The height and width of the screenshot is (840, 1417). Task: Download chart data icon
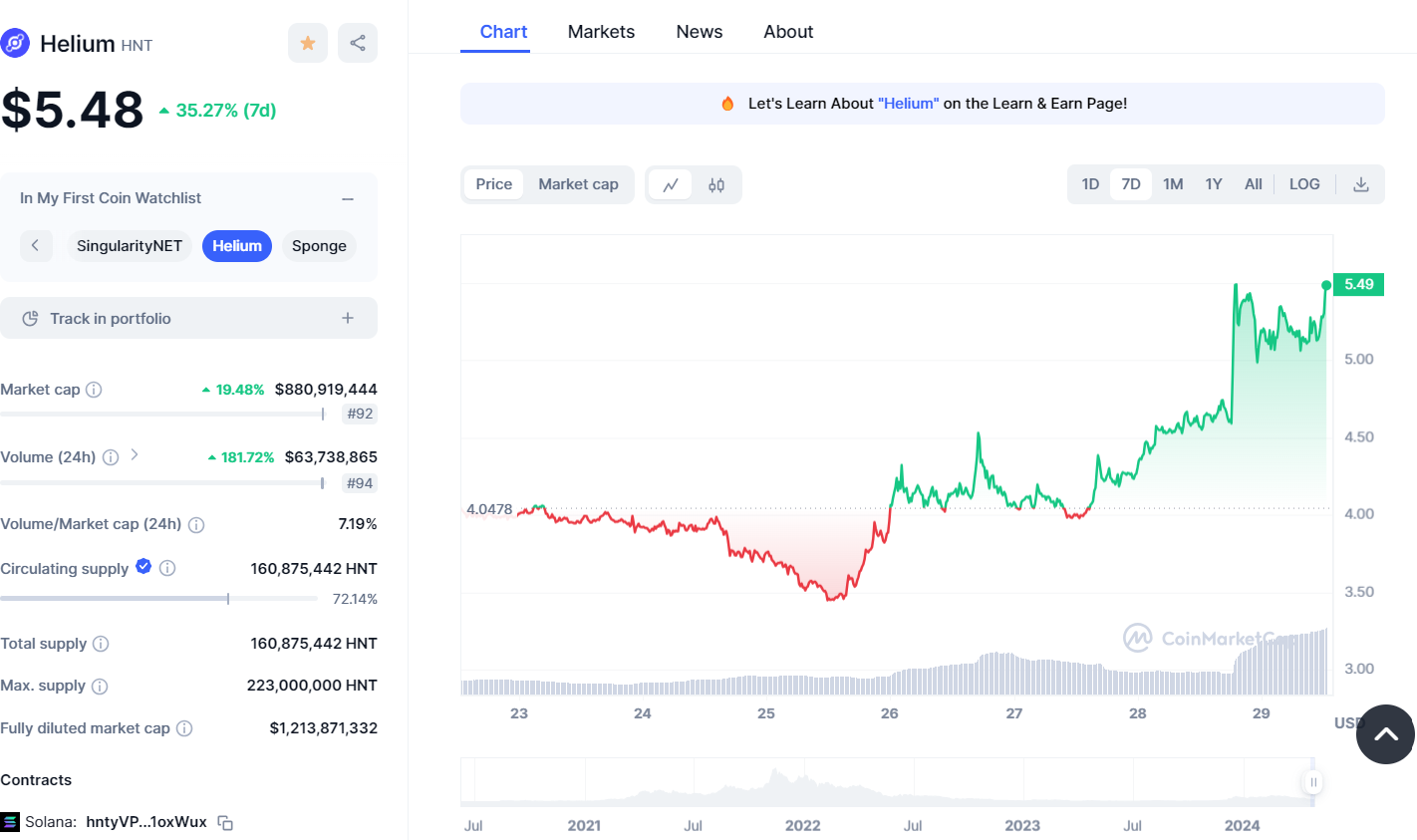pos(1361,184)
